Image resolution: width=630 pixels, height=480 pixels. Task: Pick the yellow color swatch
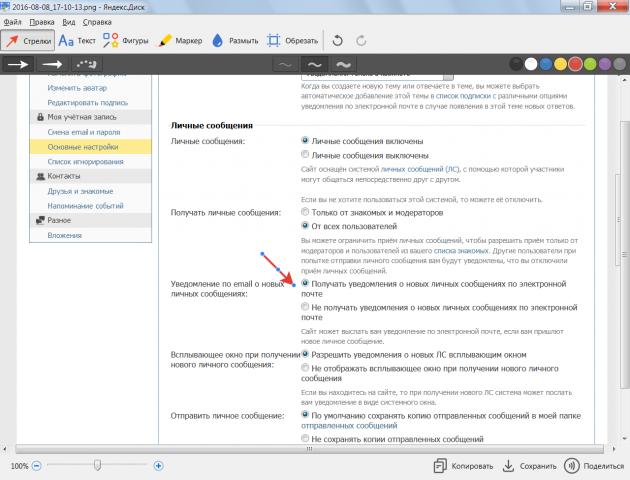click(560, 64)
